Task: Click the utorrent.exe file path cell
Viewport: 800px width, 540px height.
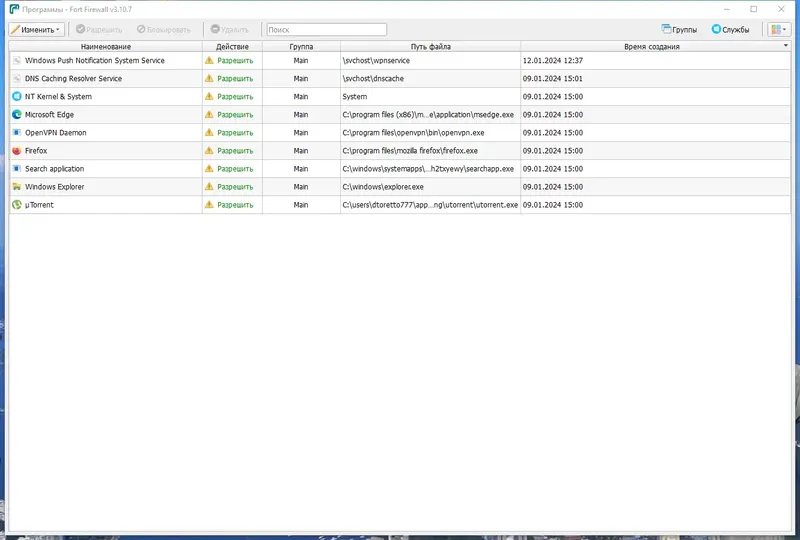Action: point(430,205)
